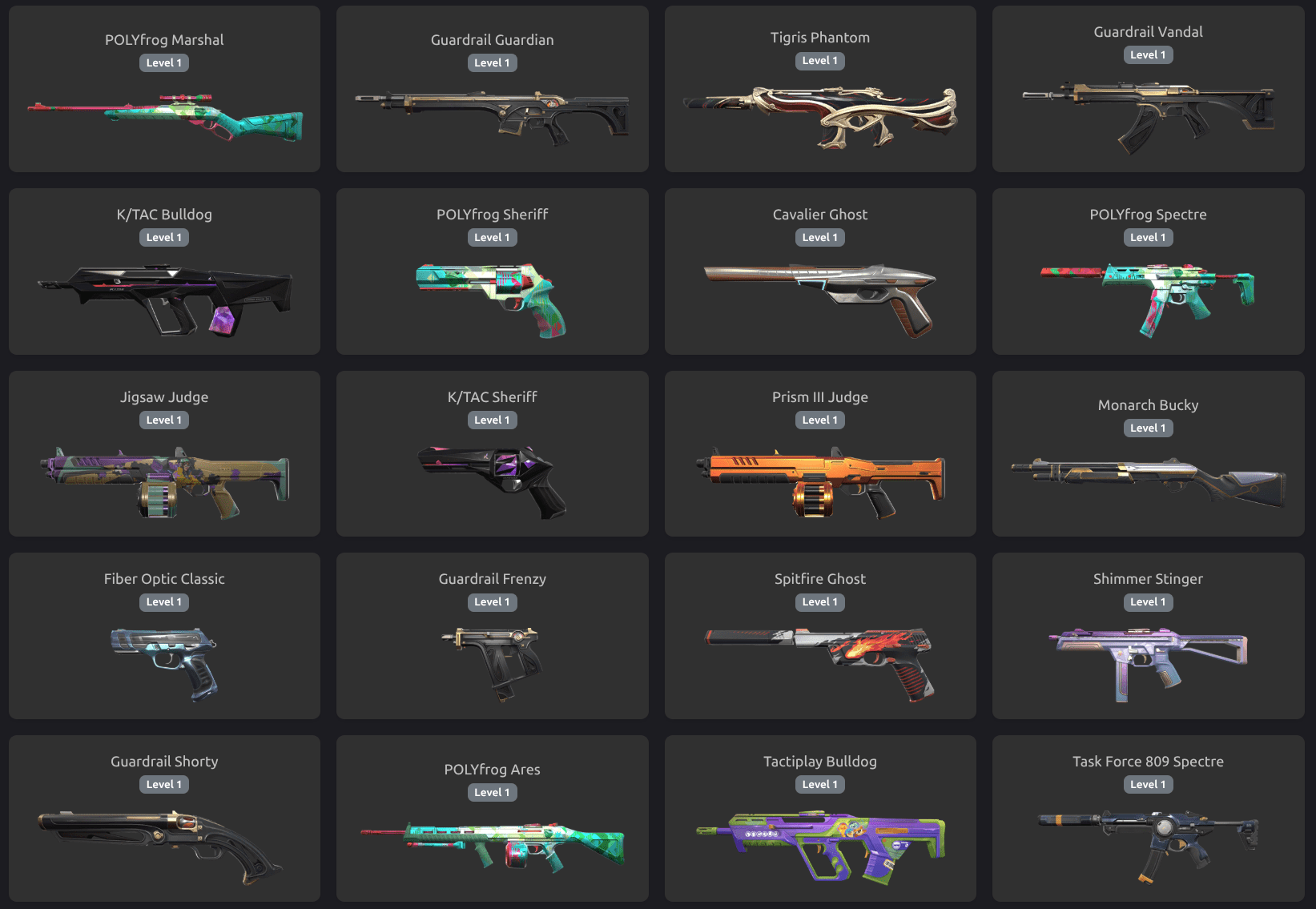
Task: Click Level 1 badge under Fiber Optic Classic
Action: tap(164, 601)
